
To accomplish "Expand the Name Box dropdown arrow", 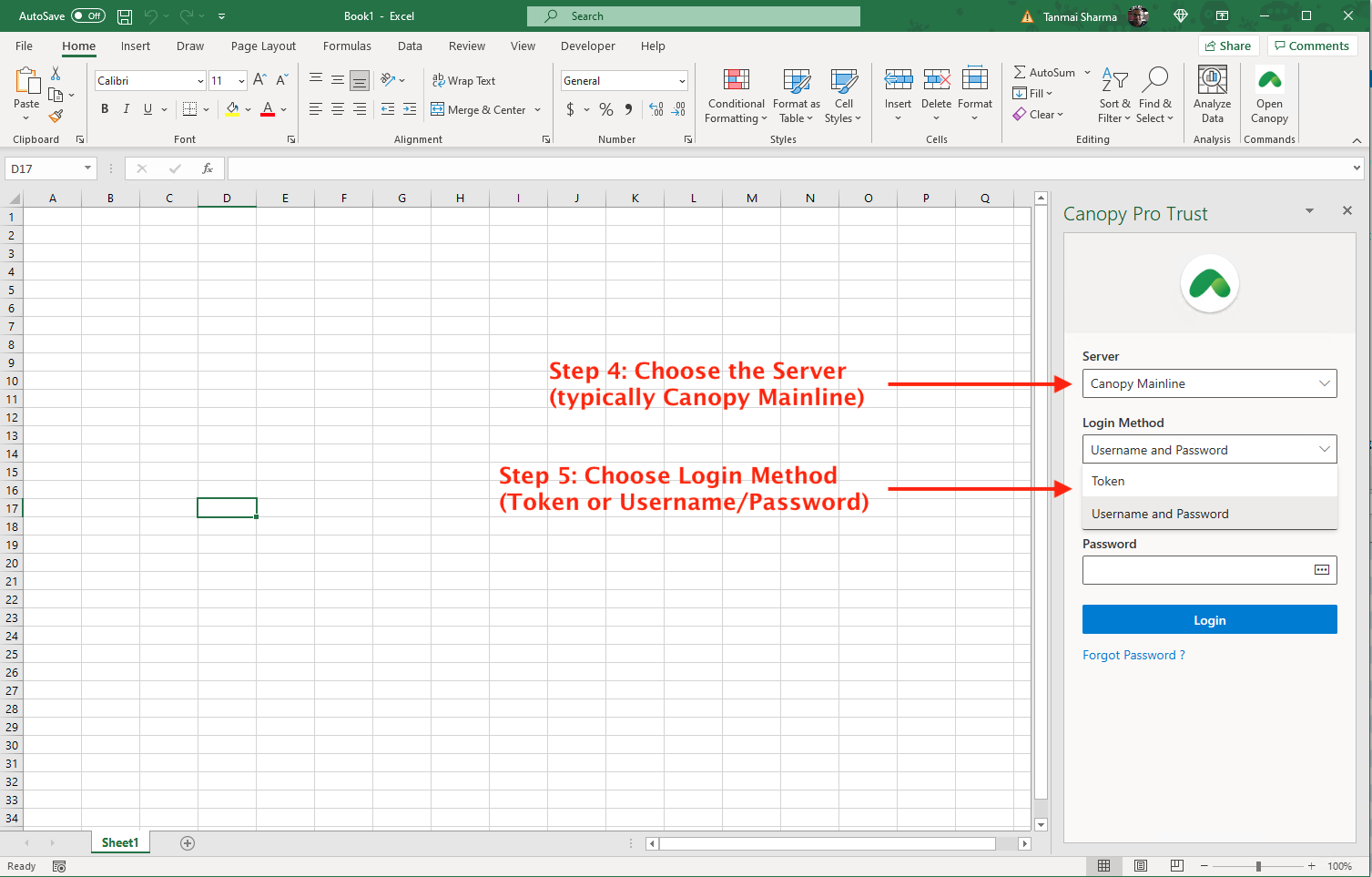I will (87, 168).
